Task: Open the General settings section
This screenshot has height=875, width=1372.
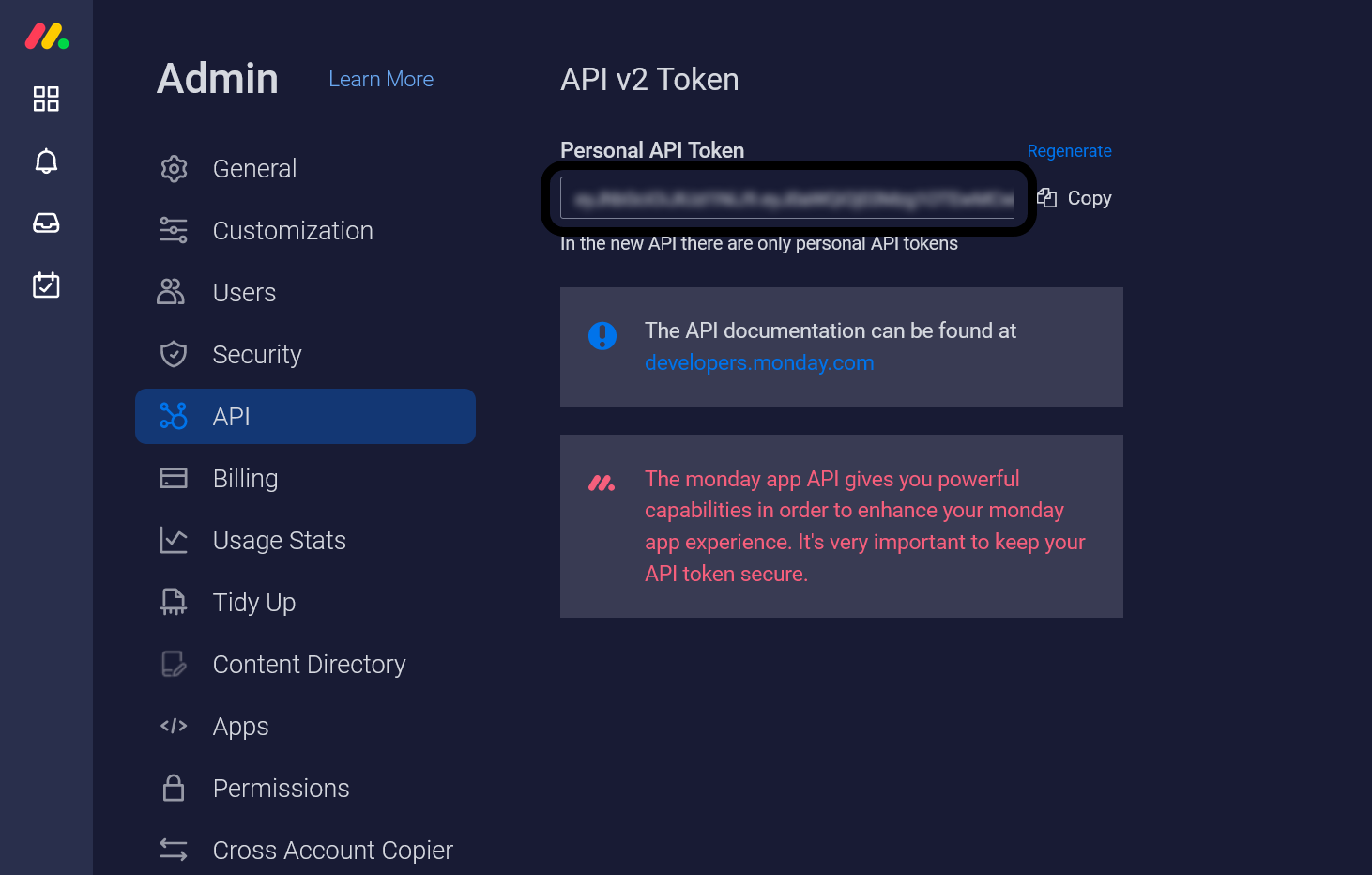Action: (305, 169)
